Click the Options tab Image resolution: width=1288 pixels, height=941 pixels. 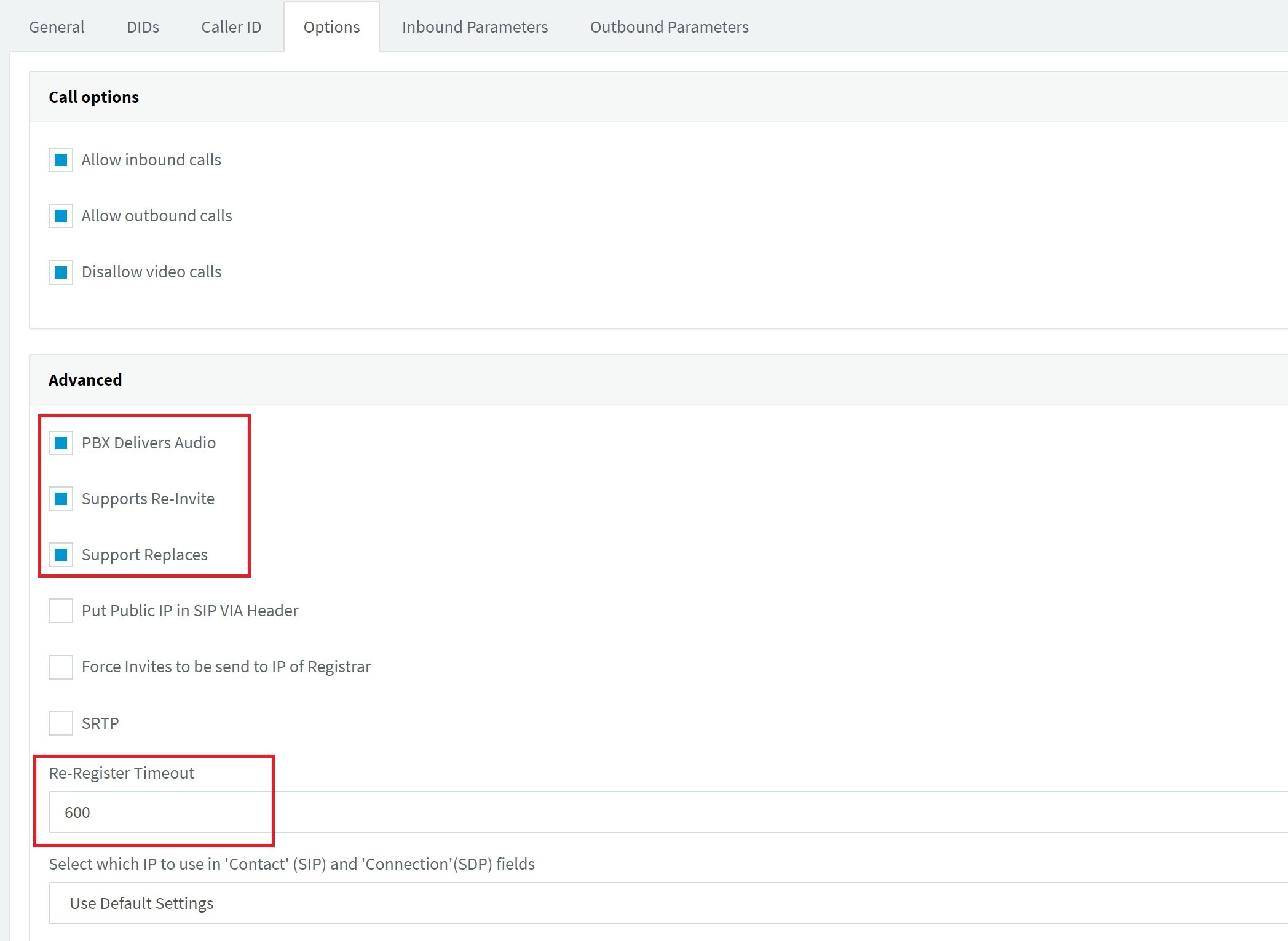pos(331,27)
